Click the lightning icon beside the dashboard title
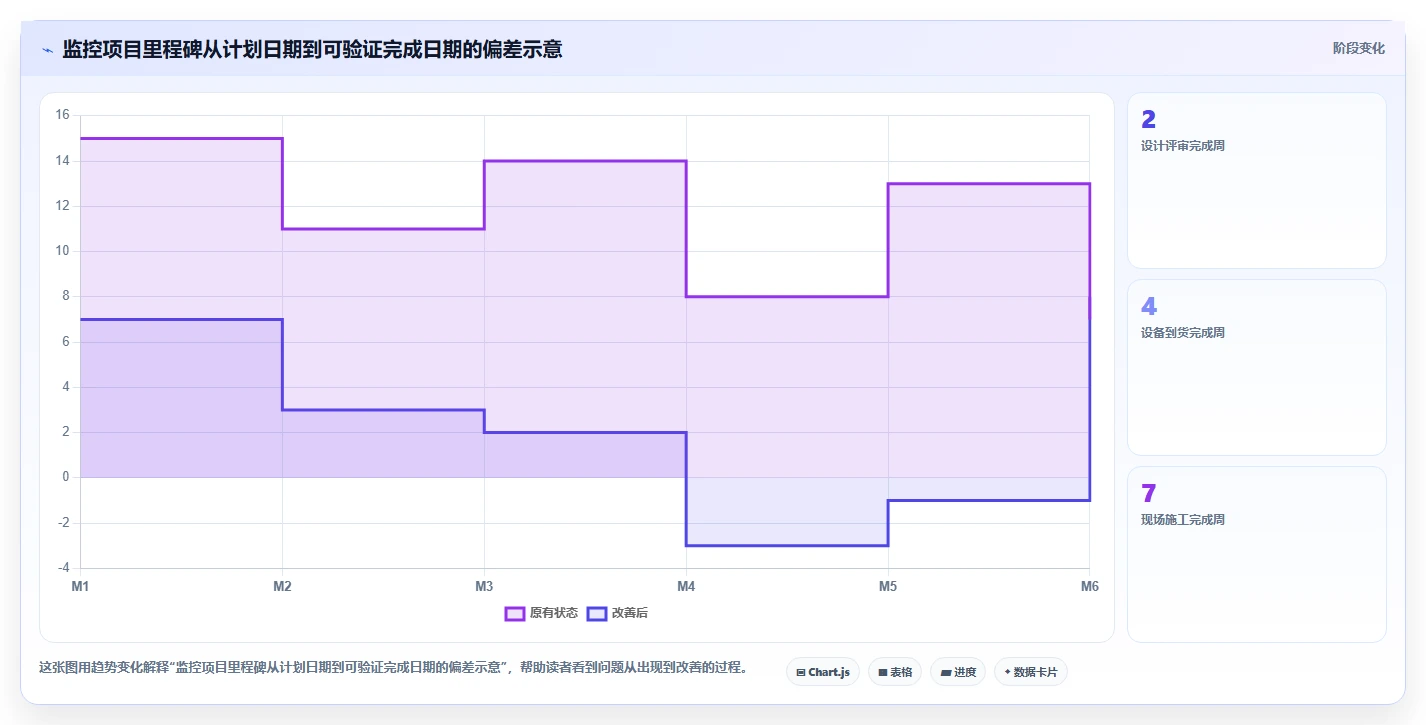The image size is (1426, 725). [47, 49]
